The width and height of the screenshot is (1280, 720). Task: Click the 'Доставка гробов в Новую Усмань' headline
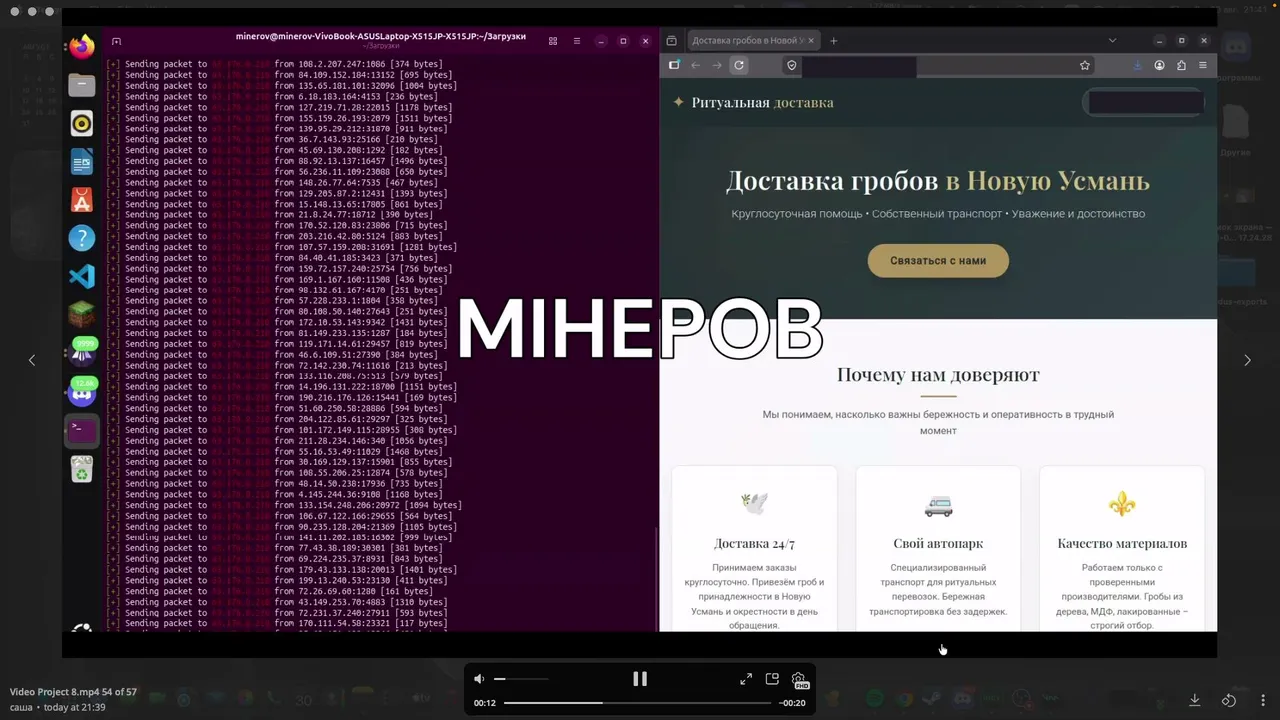coord(938,181)
